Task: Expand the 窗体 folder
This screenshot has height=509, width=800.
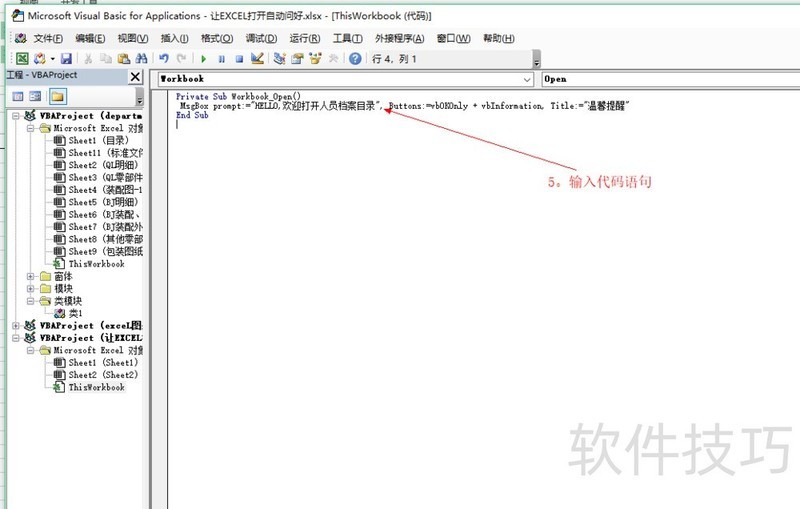Action: coord(31,276)
